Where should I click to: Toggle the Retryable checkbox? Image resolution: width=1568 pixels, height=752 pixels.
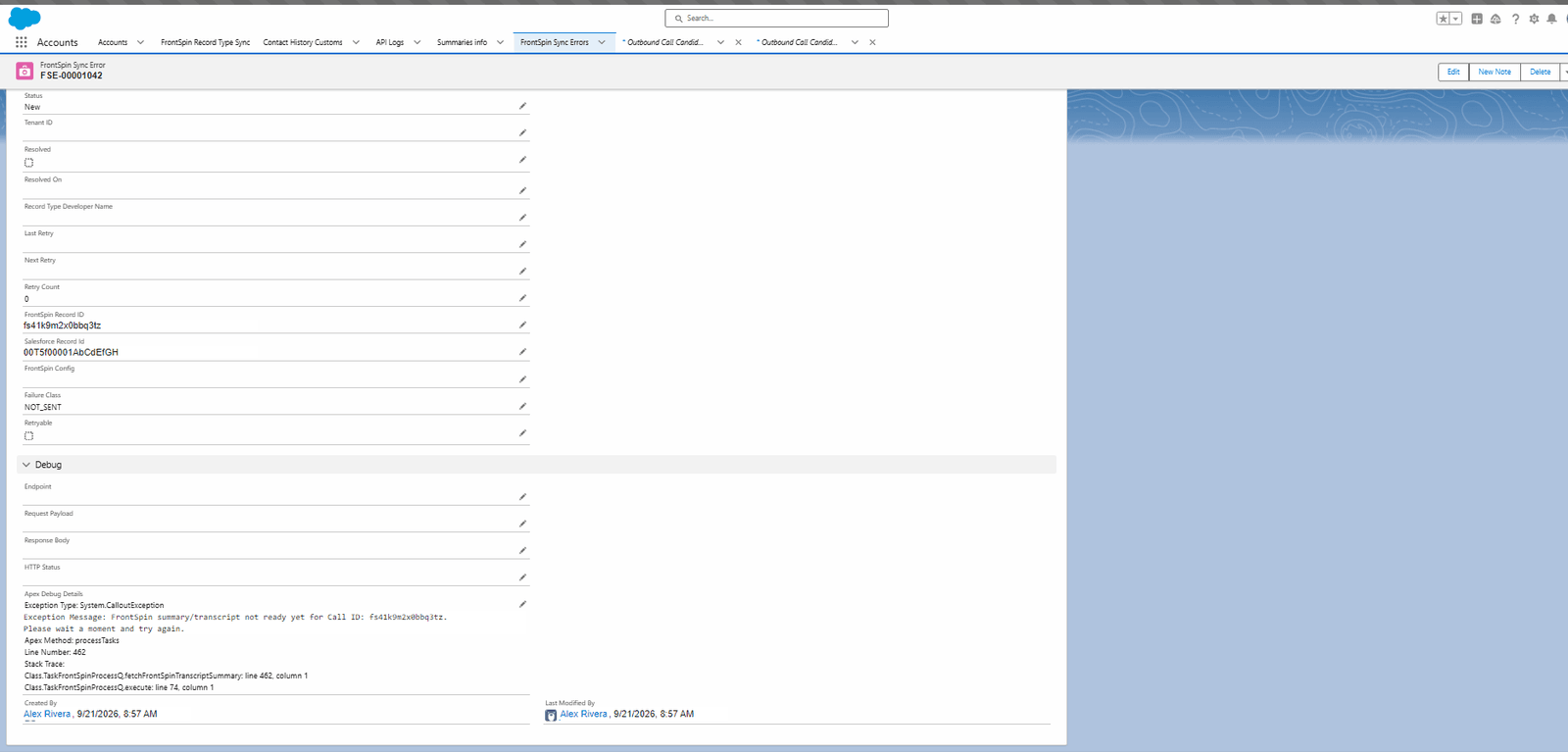pyautogui.click(x=28, y=436)
